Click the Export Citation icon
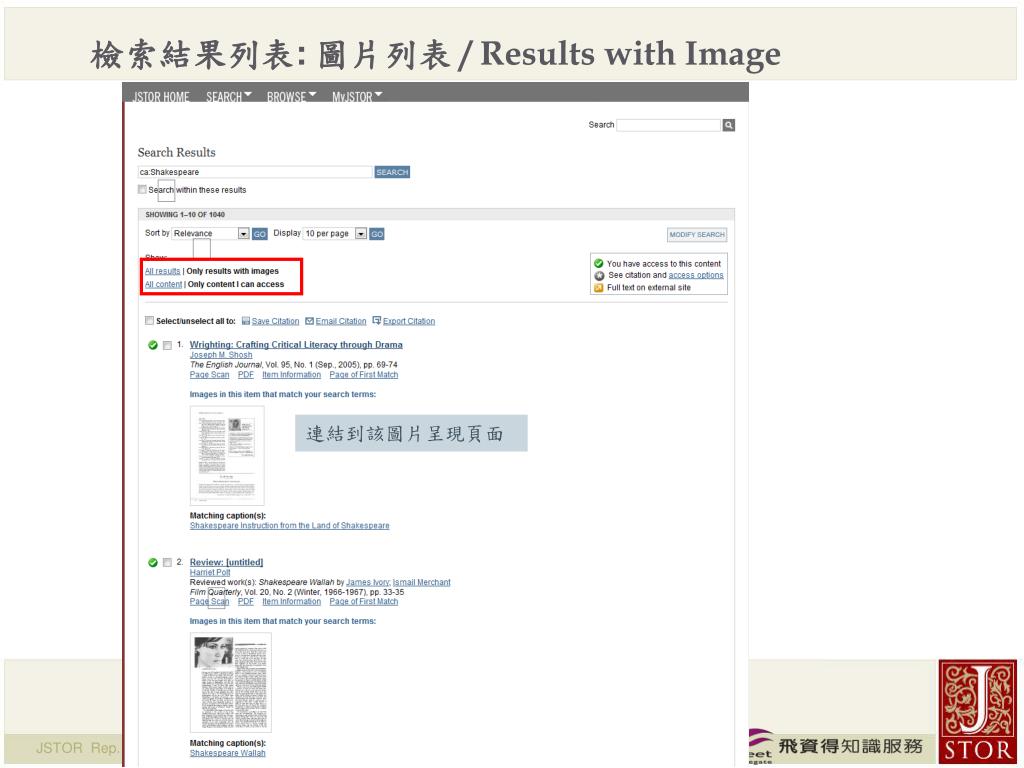This screenshot has width=1024, height=768. tap(377, 320)
